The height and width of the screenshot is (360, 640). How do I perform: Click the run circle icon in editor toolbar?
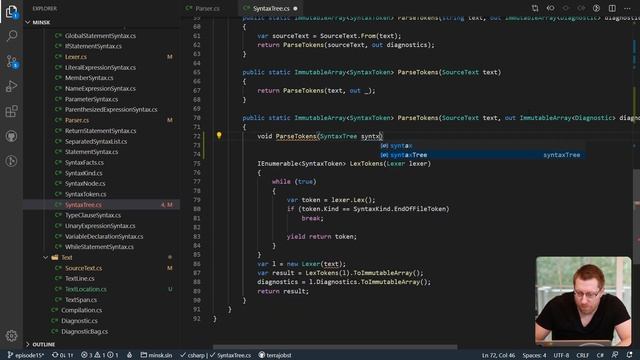(x=596, y=8)
